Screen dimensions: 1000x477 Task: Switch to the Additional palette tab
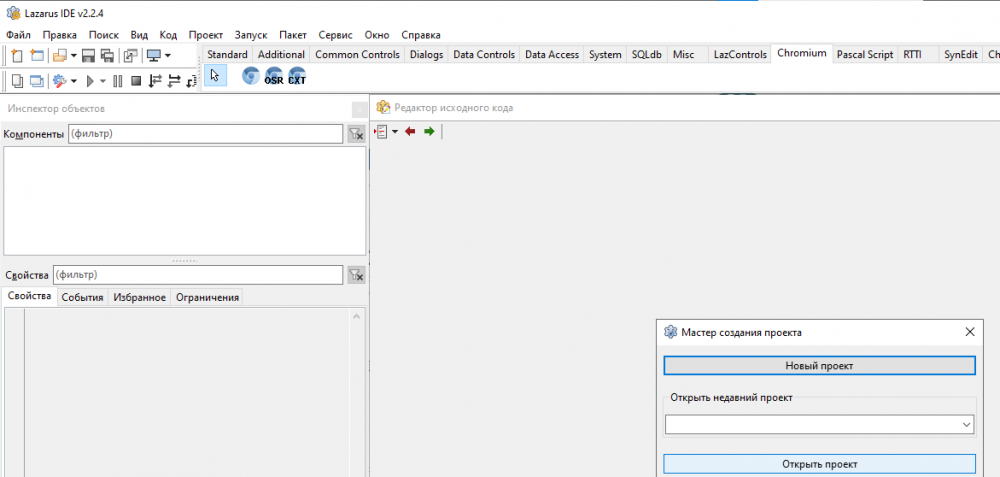click(x=281, y=55)
